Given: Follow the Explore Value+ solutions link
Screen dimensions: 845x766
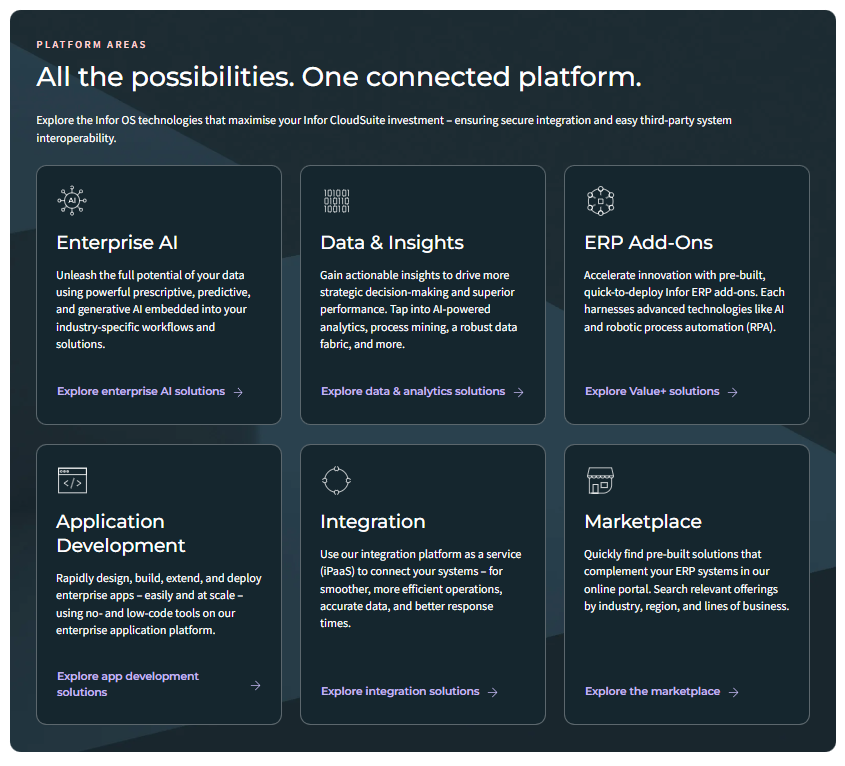Looking at the screenshot, I should click(x=652, y=391).
